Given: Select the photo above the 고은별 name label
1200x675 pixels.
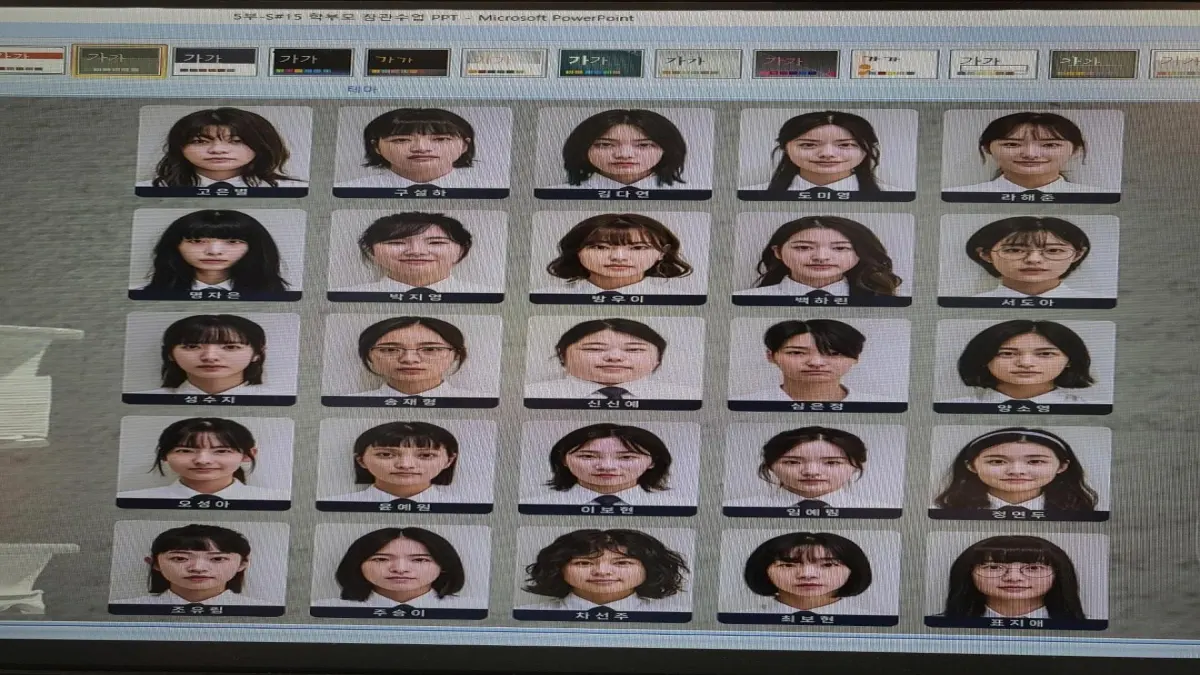Looking at the screenshot, I should click(223, 146).
